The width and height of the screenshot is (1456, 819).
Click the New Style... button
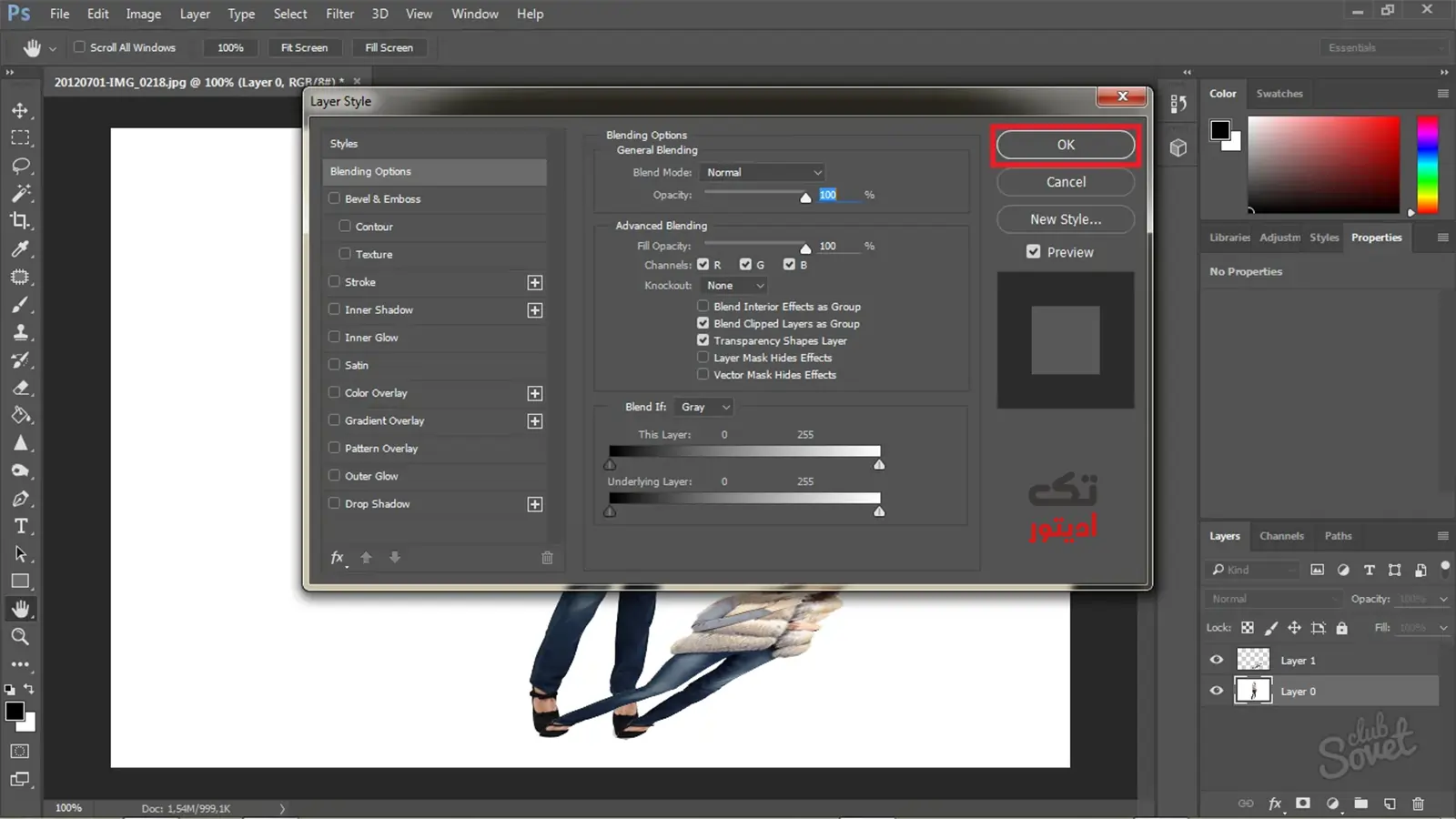coord(1066,219)
